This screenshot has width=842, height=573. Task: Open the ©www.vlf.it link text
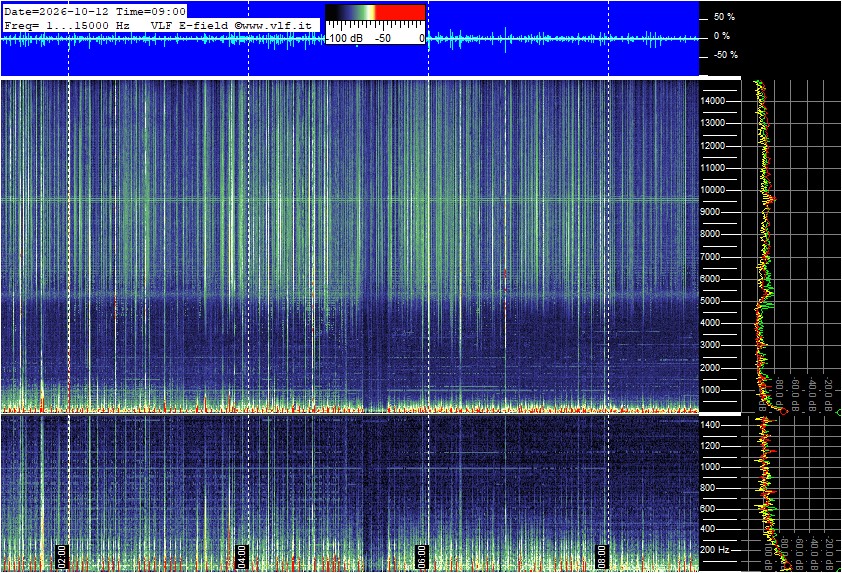273,25
